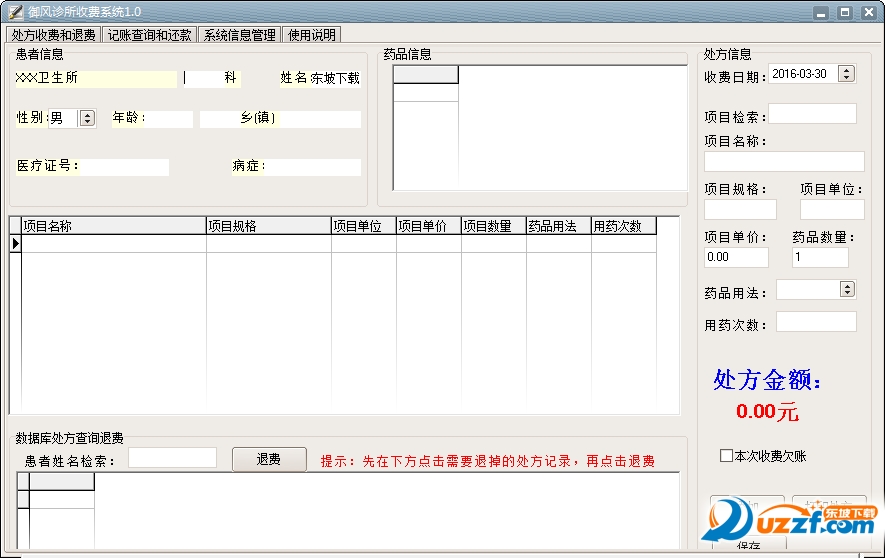Image resolution: width=885 pixels, height=558 pixels.
Task: Click the 退费 refund button
Action: [x=269, y=459]
